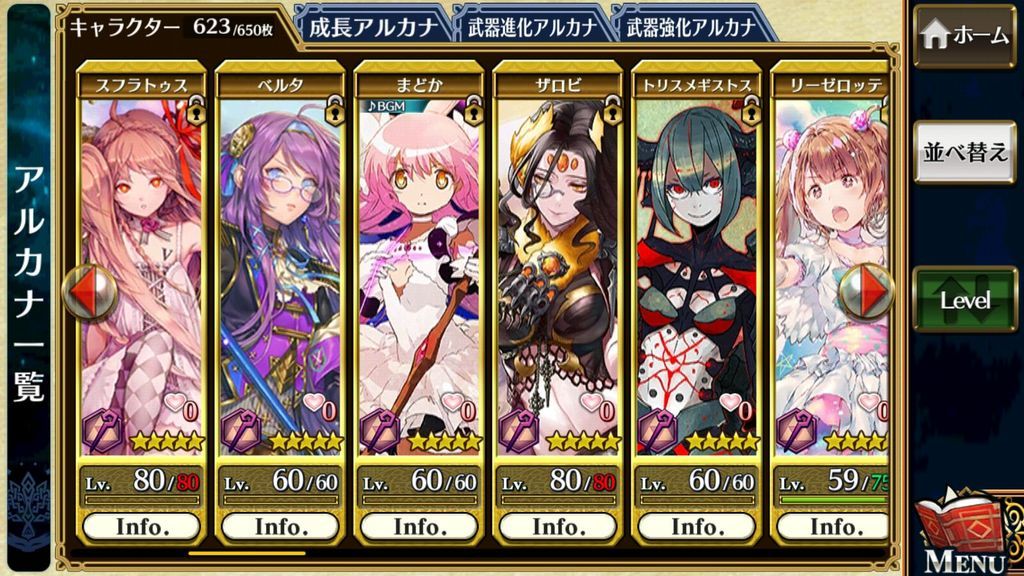Open Info. for まどか
Viewport: 1024px width, 576px height.
click(x=419, y=527)
